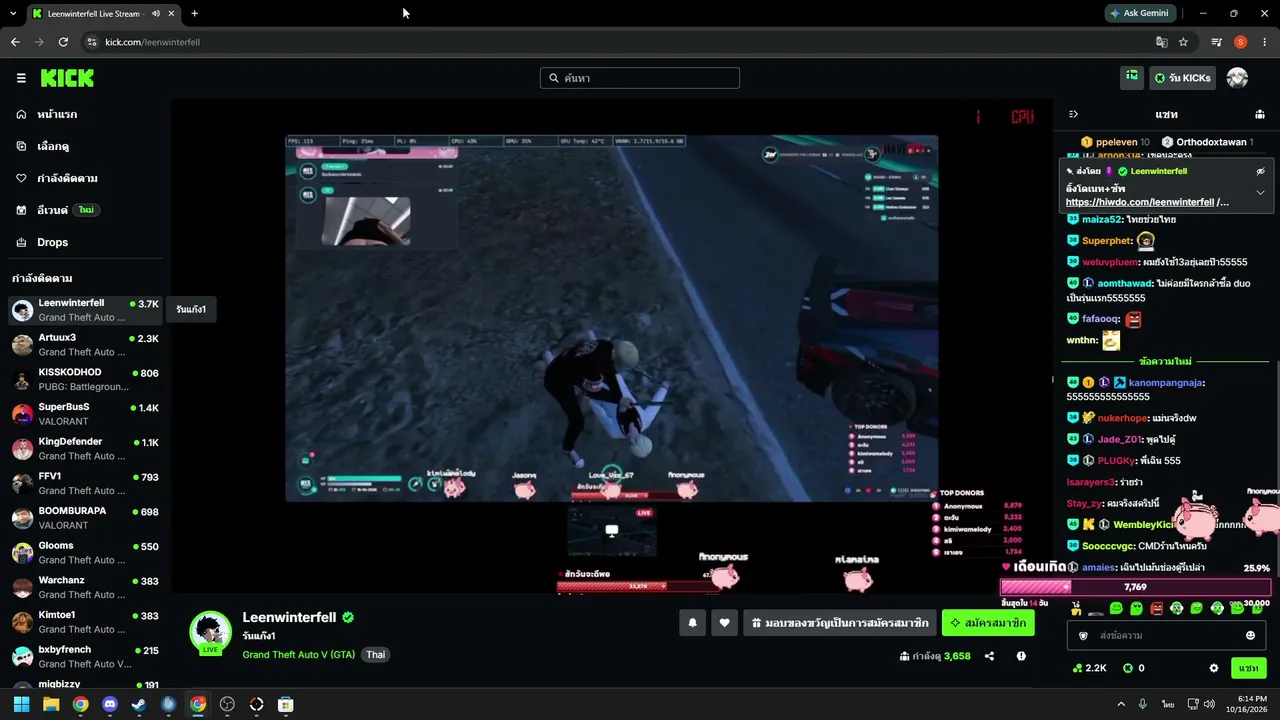Open chat settings gear
This screenshot has height=720, width=1280.
coord(1214,668)
